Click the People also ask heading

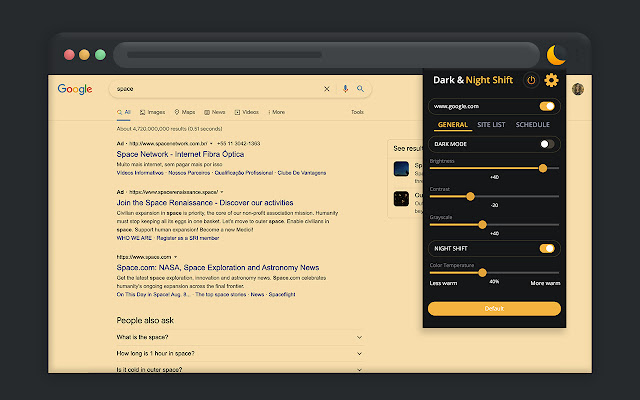(145, 320)
